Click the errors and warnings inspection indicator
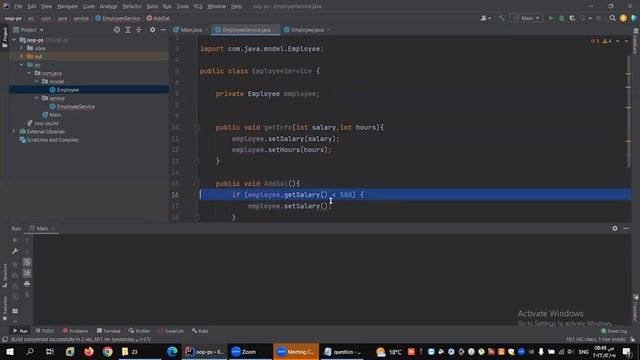This screenshot has width=640, height=360. pyautogui.click(x=601, y=41)
